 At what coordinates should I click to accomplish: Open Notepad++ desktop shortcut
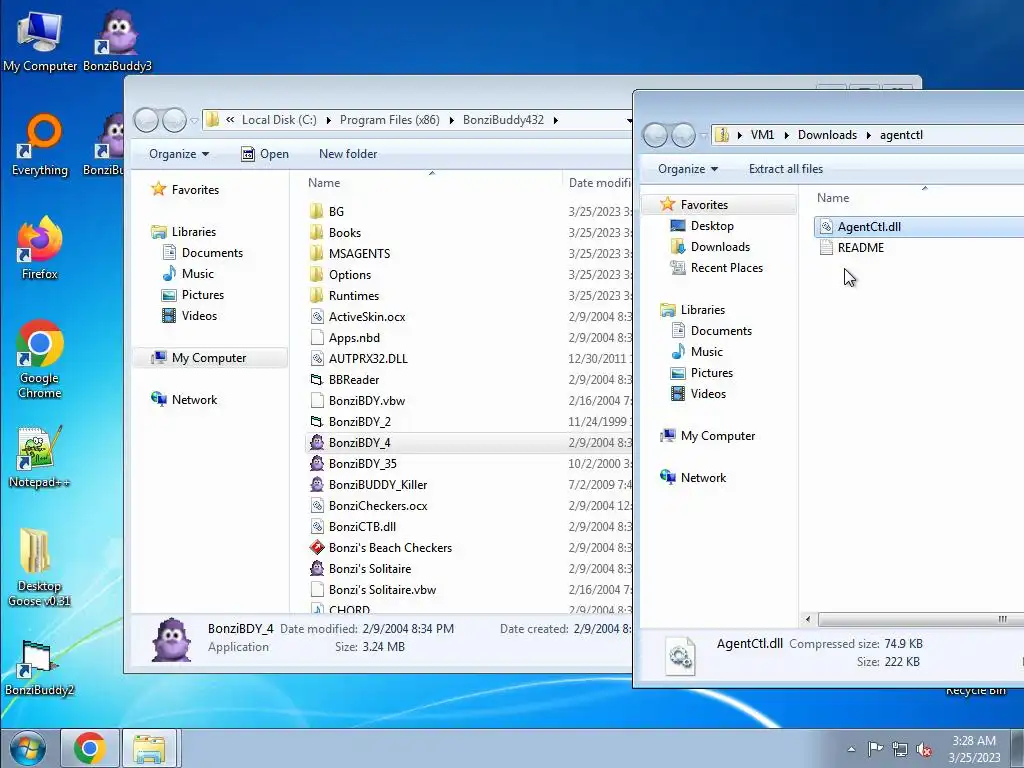[40, 457]
